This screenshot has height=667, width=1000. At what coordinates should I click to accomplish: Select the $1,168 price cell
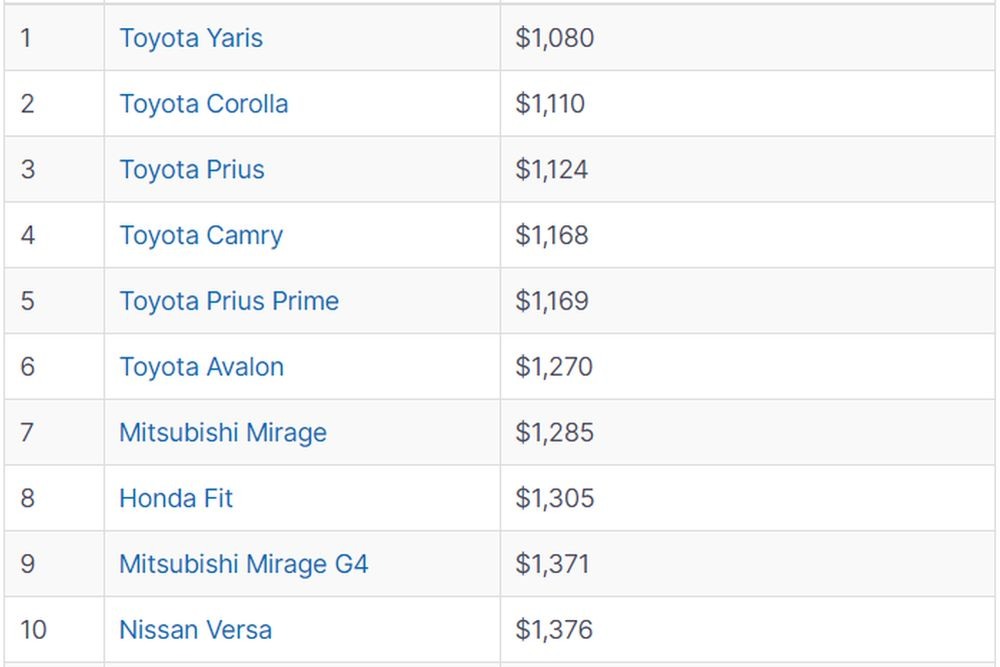[x=747, y=235]
